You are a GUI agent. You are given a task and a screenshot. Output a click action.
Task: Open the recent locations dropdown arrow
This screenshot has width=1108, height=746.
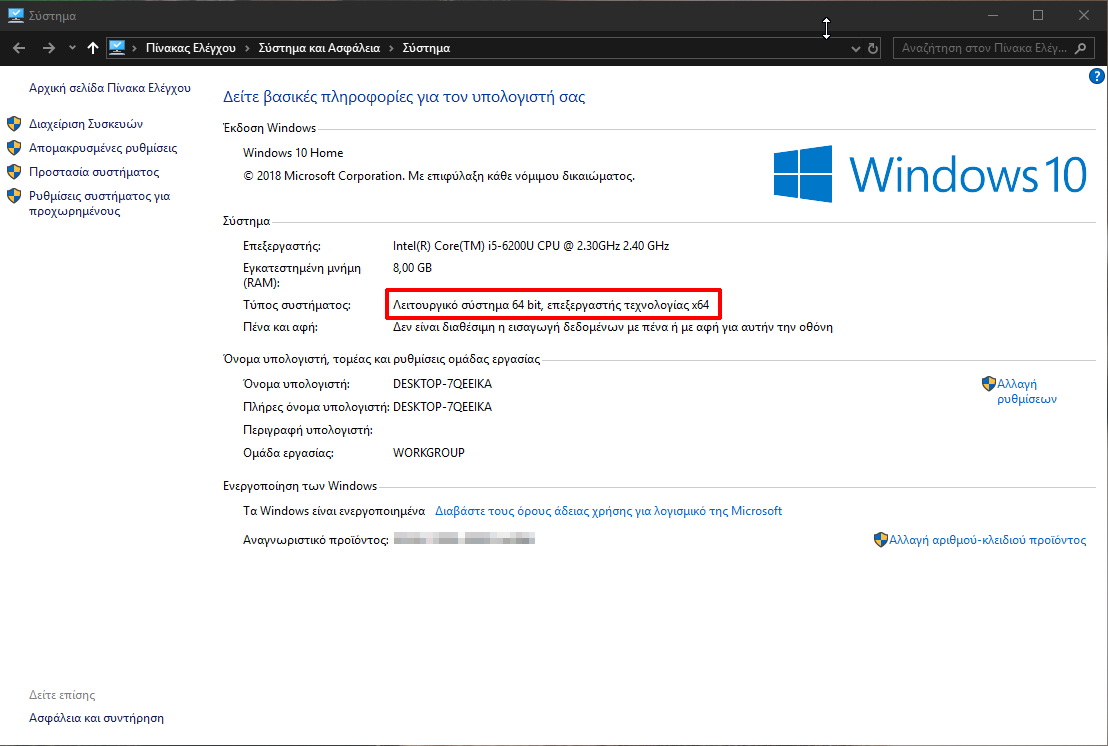click(72, 48)
